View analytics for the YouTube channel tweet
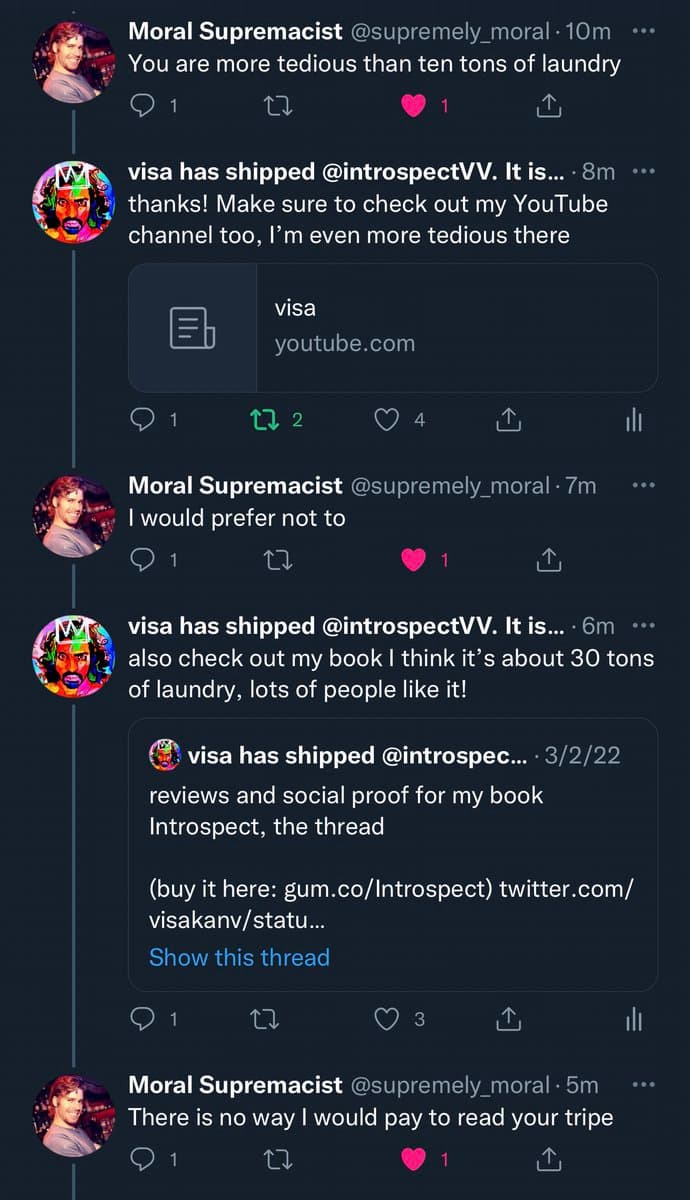The width and height of the screenshot is (690, 1200). (633, 421)
